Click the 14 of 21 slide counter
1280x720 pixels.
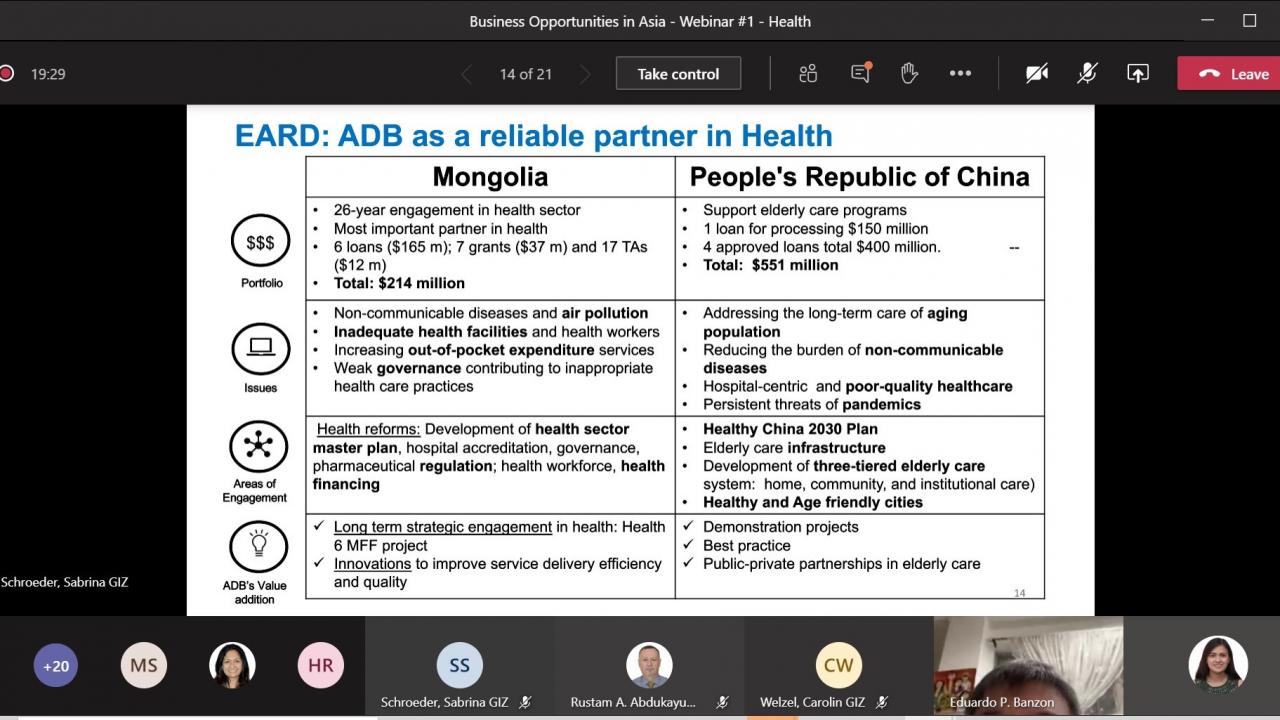tap(526, 74)
